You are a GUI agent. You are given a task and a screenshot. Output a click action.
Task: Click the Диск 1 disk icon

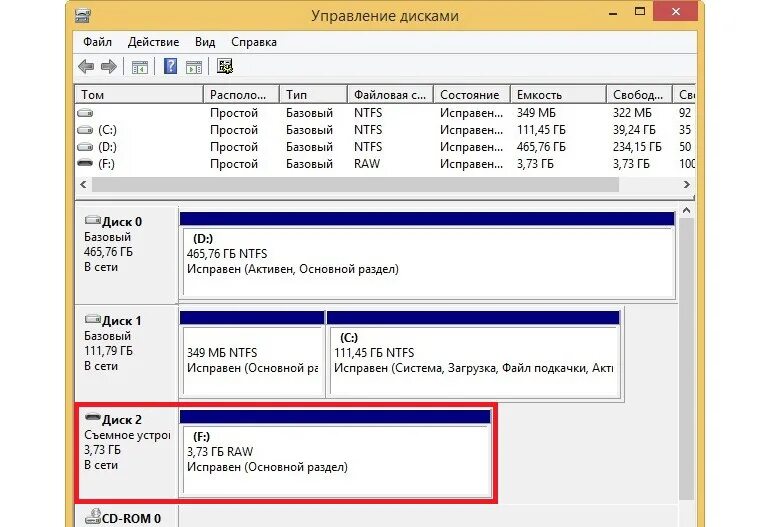click(x=93, y=319)
